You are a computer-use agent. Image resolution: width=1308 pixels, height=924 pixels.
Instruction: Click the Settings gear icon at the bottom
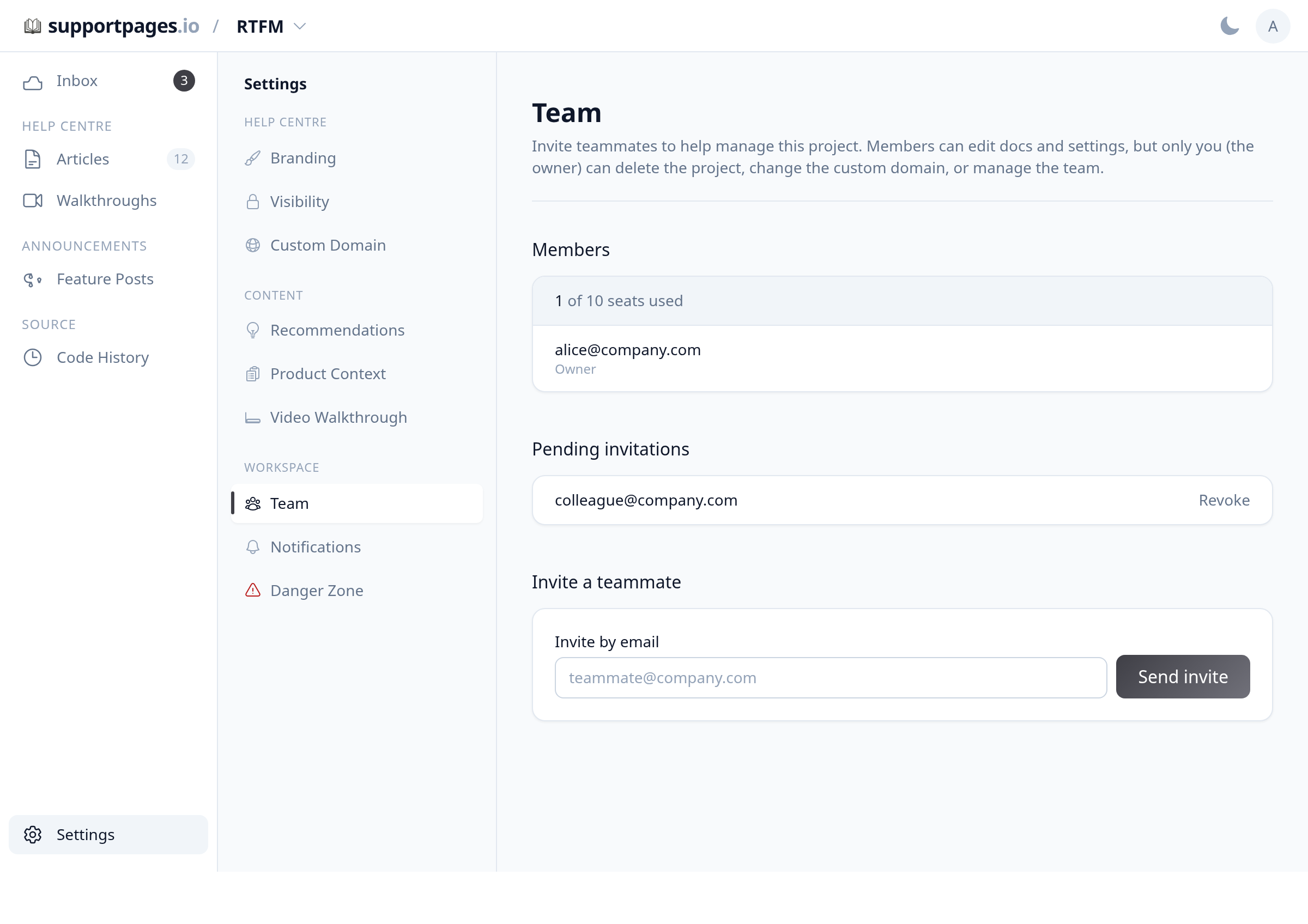tap(33, 835)
